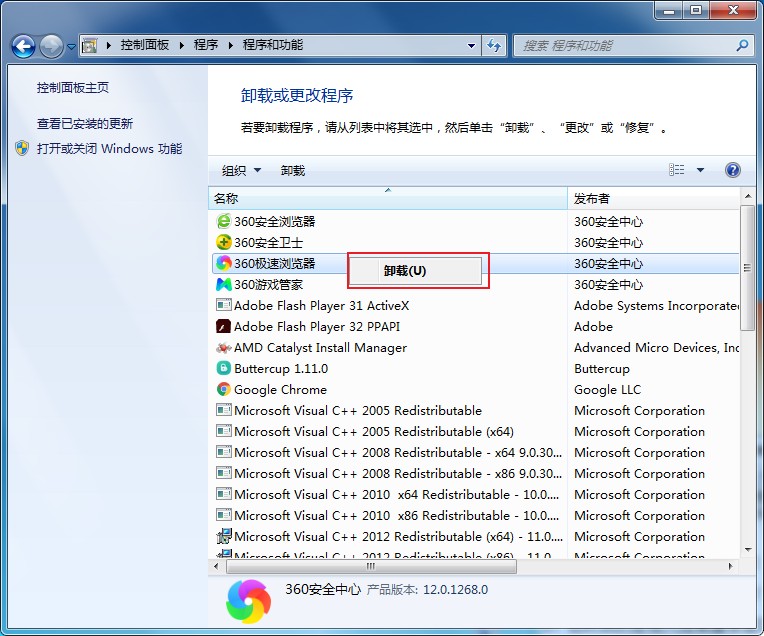Click the 360极速浏览器 colorful icon
Screen dimensions: 764x636
click(224, 263)
